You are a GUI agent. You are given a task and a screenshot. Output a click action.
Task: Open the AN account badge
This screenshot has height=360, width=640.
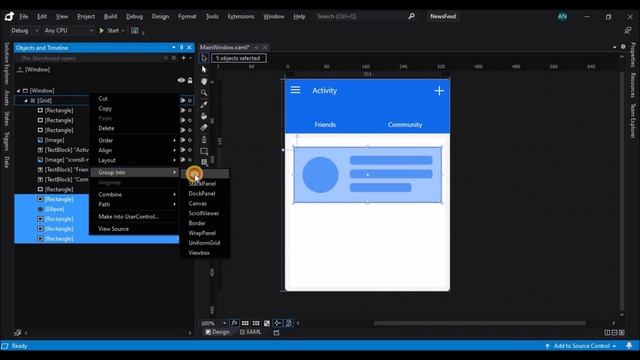tap(562, 16)
